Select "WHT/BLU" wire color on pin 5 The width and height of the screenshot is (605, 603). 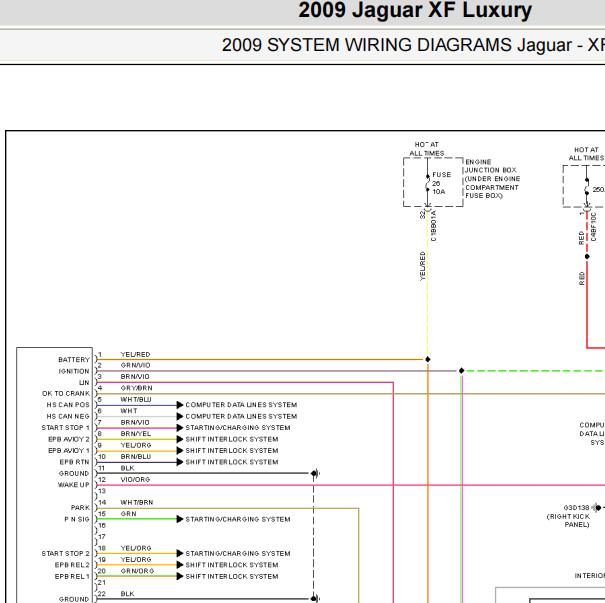click(x=136, y=399)
